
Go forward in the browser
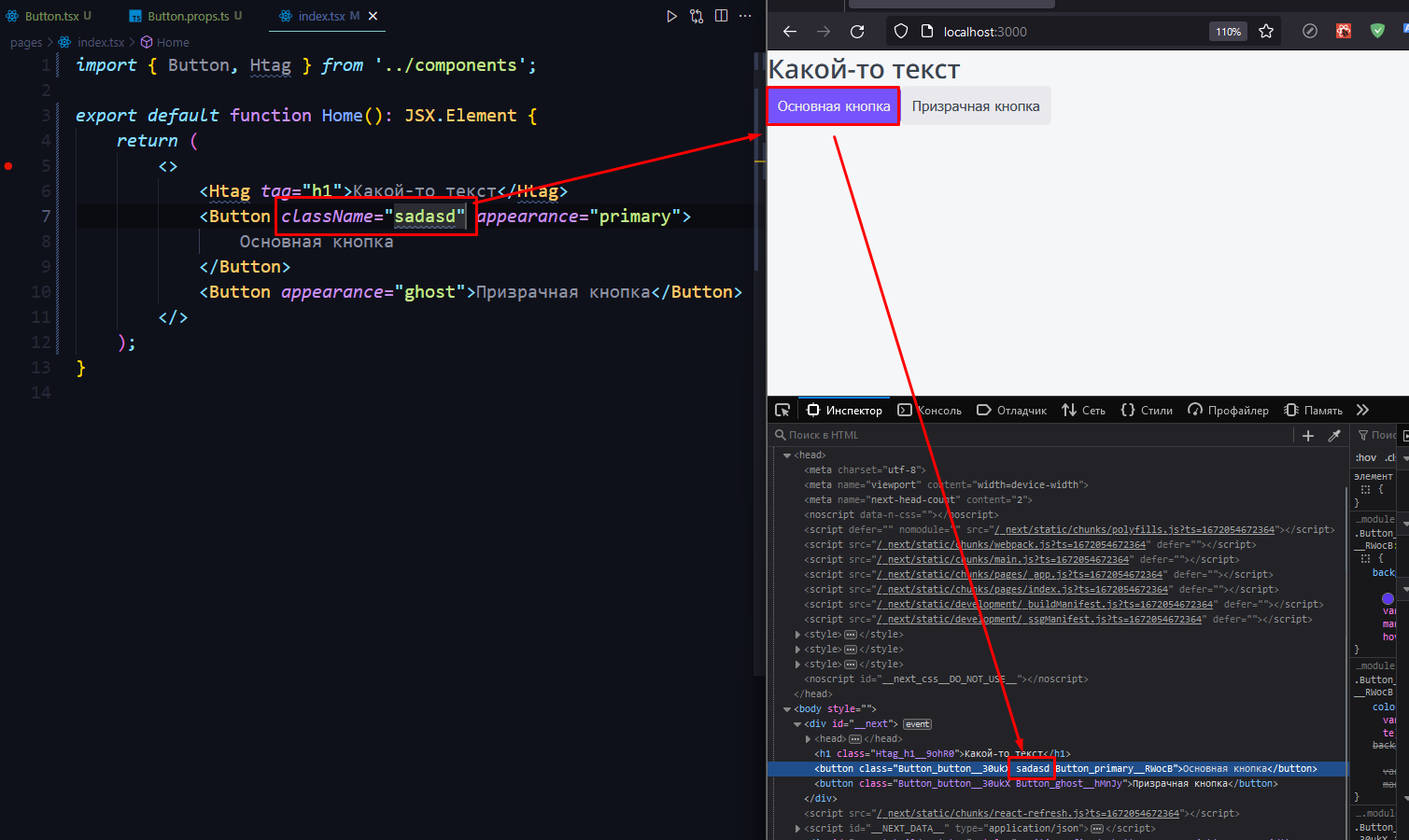coord(824,32)
